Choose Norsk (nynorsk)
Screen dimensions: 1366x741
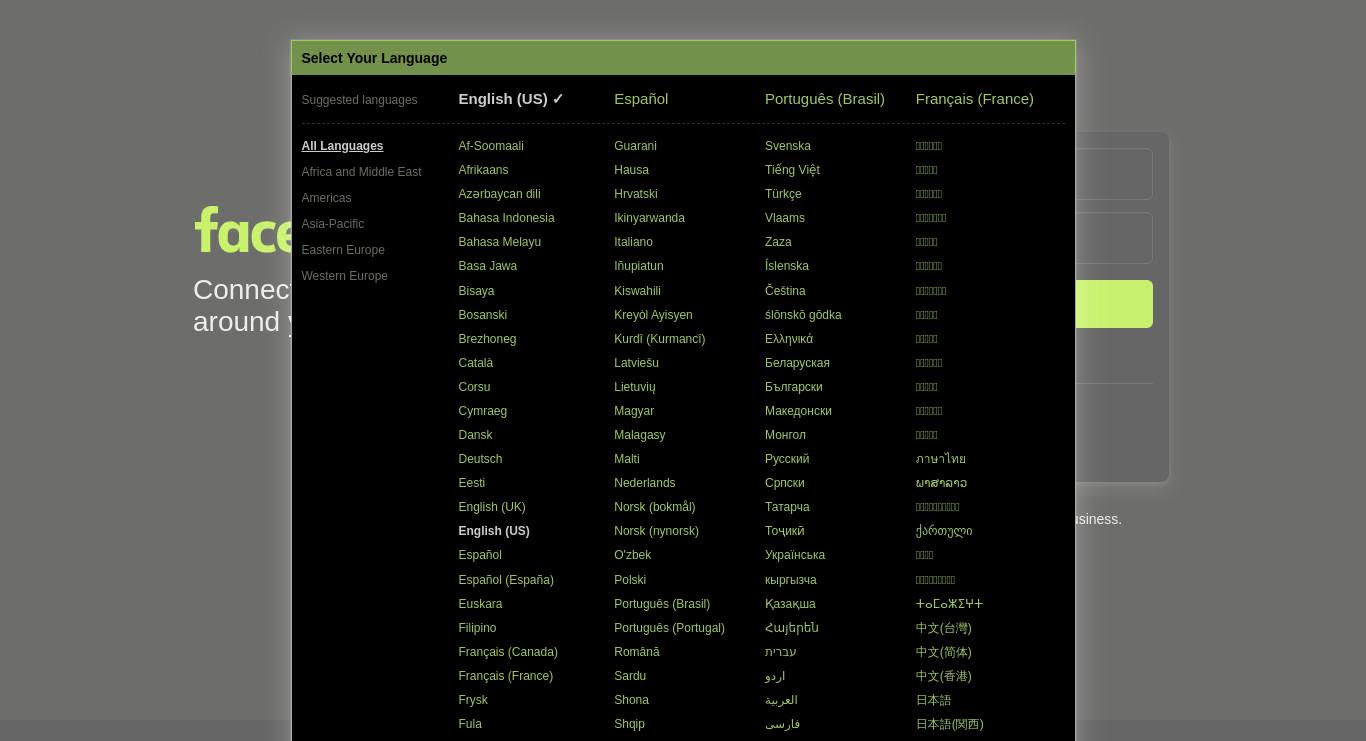point(656,531)
